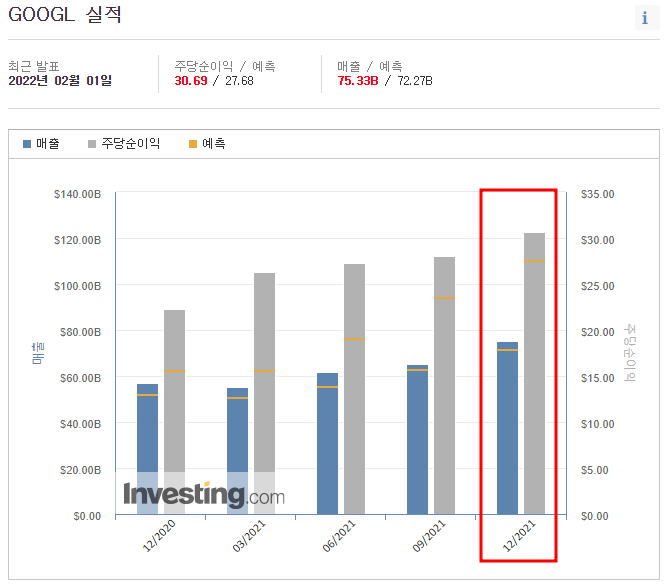Viewport: 666px width, 586px height.
Task: Click the revenue forecast value 72.27B
Action: pyautogui.click(x=415, y=81)
